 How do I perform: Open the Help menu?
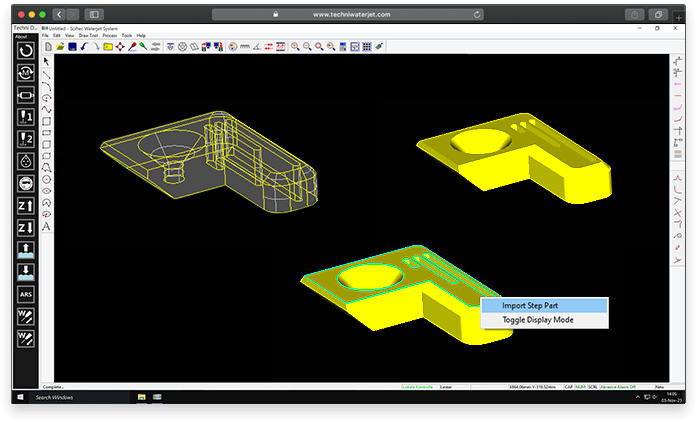pyautogui.click(x=141, y=36)
